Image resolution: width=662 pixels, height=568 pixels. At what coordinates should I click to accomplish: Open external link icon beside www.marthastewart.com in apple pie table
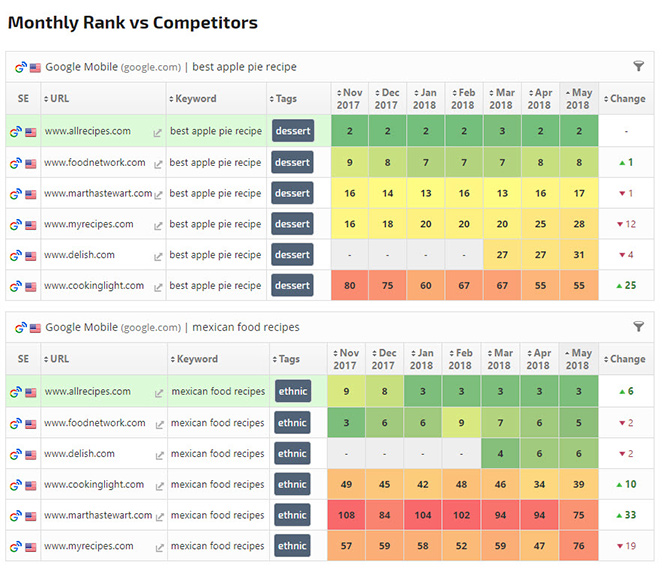157,194
